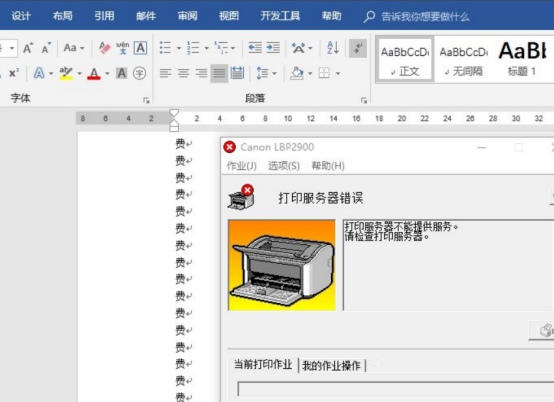Click the first-line indent ruler marker
The width and height of the screenshot is (554, 402).
pos(174,113)
